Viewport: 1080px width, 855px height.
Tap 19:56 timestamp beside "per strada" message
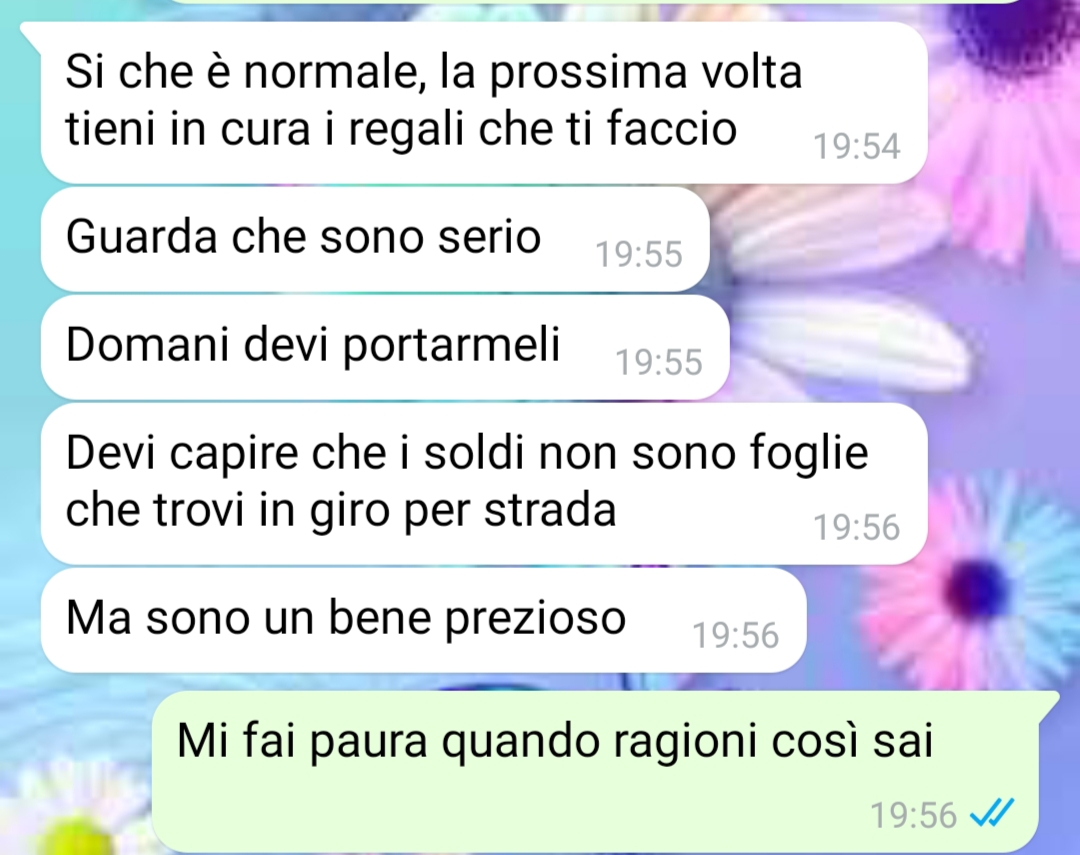(857, 527)
